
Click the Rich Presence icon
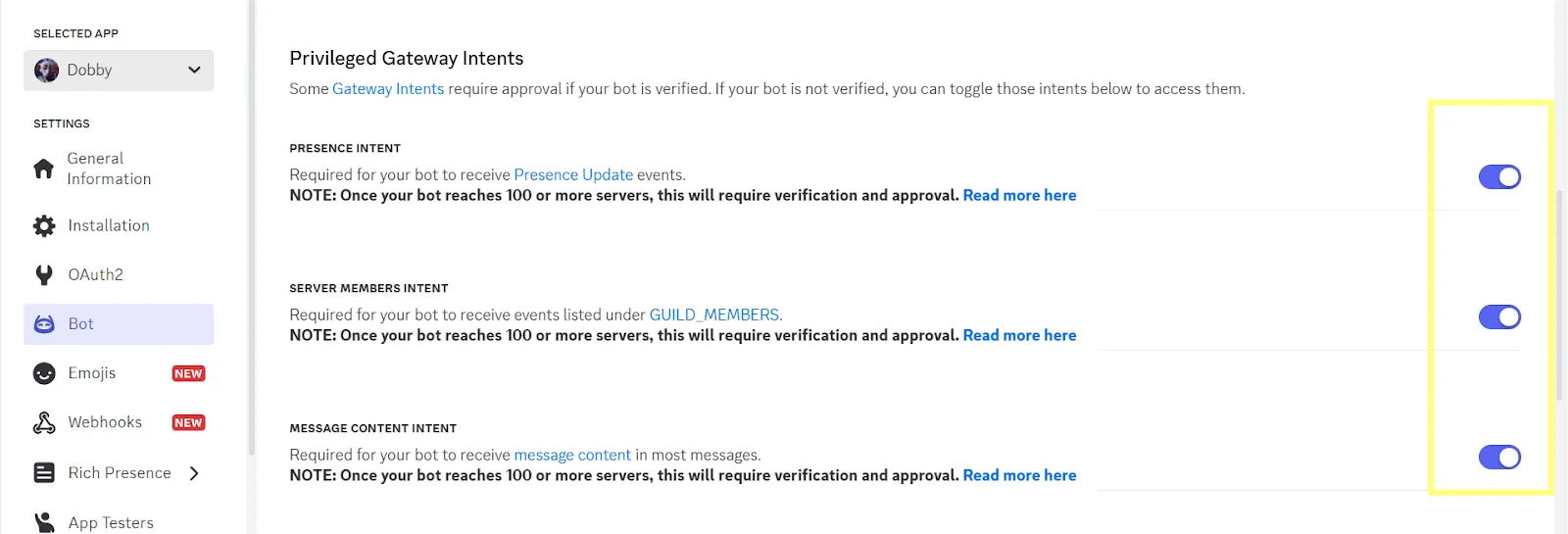coord(44,473)
